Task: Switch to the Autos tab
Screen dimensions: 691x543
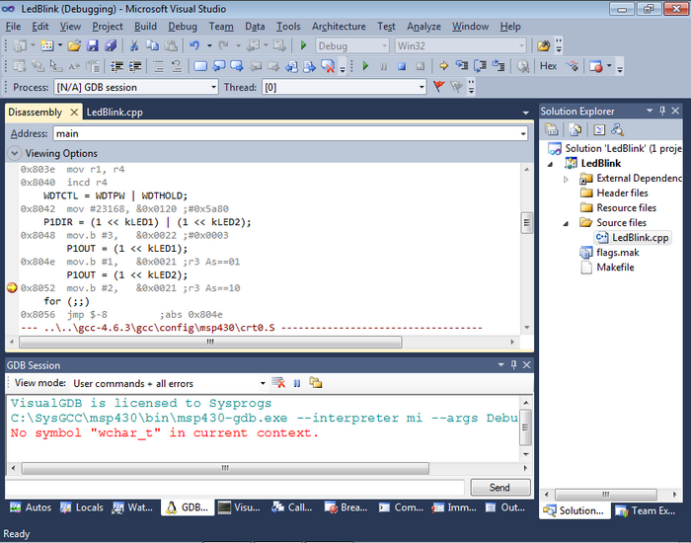Action: (x=30, y=508)
